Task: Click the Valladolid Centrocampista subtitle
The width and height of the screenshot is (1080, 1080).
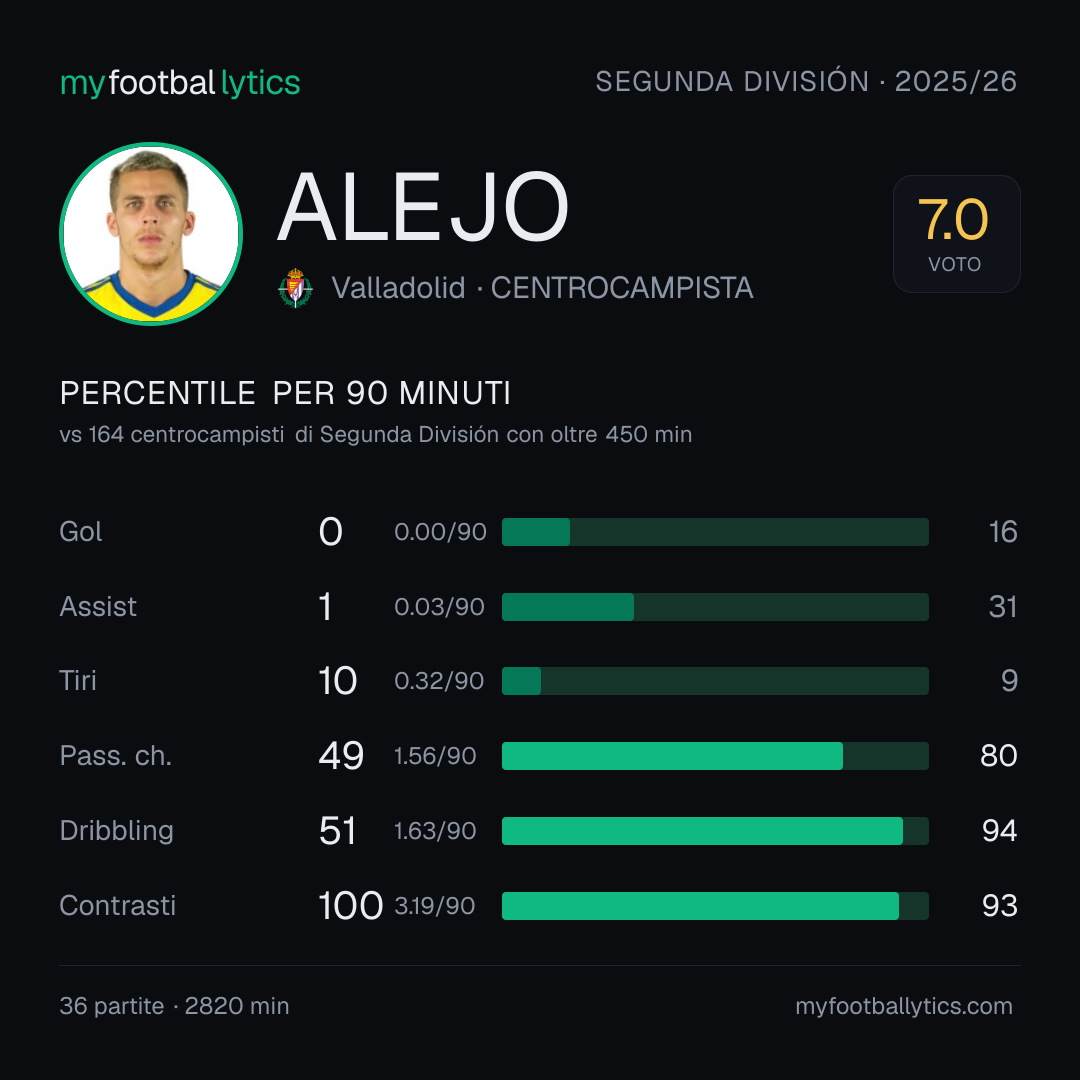Action: [x=542, y=288]
